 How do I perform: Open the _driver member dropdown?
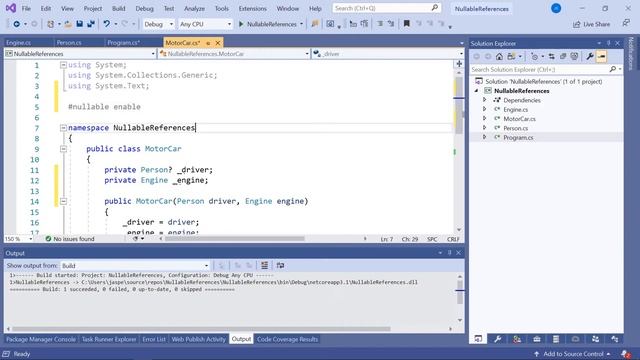click(388, 54)
